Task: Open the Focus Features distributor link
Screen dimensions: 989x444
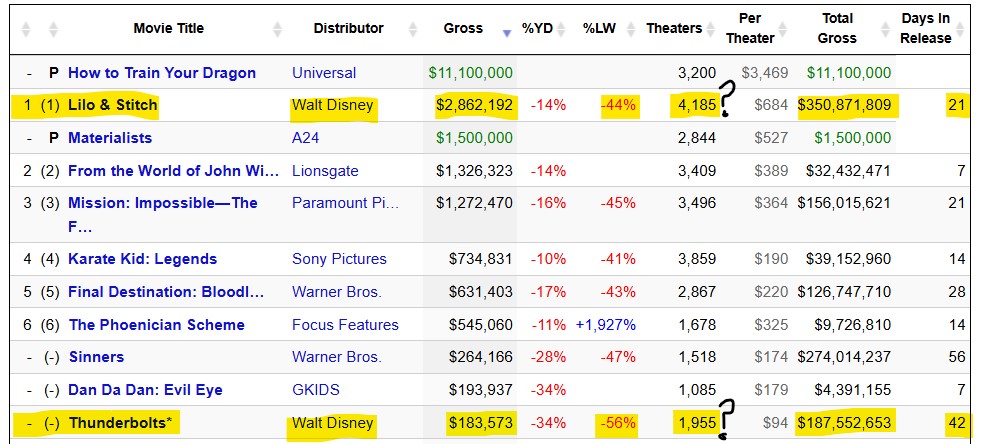Action: point(345,325)
